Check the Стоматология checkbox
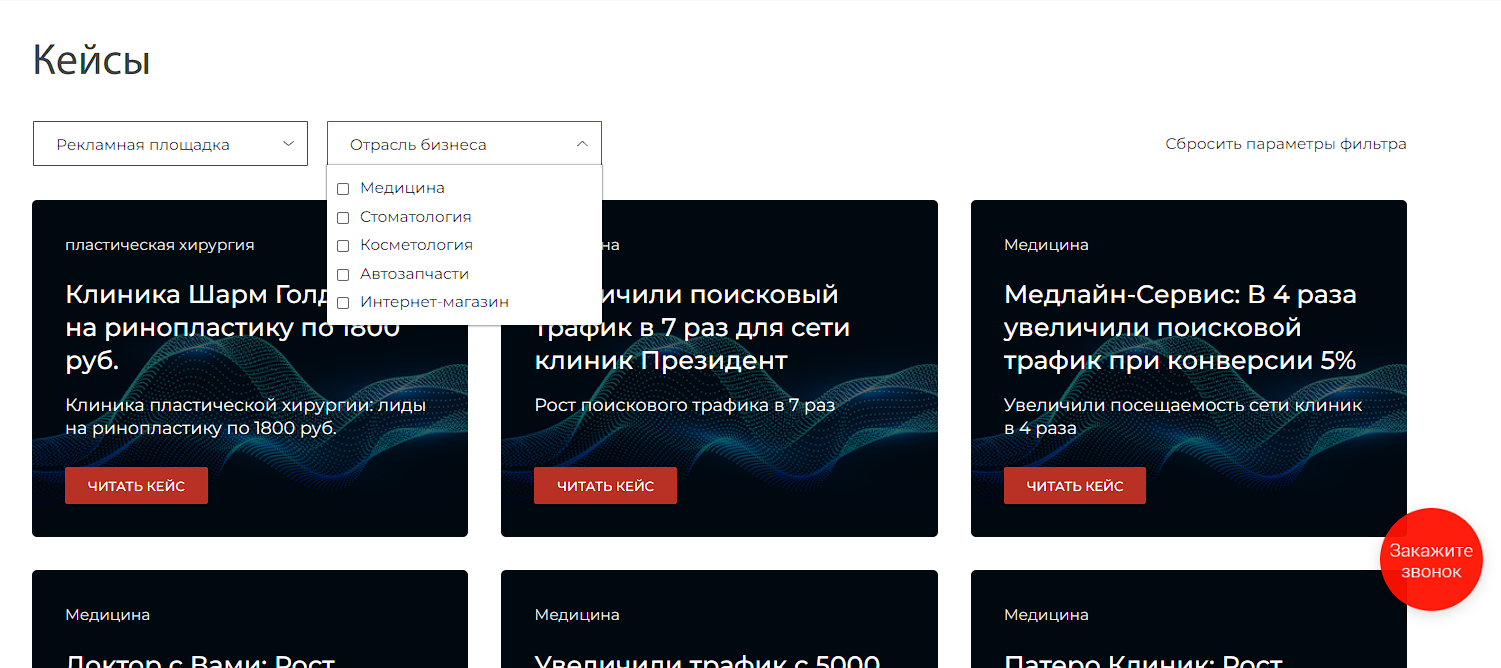This screenshot has width=1501, height=668. [343, 218]
